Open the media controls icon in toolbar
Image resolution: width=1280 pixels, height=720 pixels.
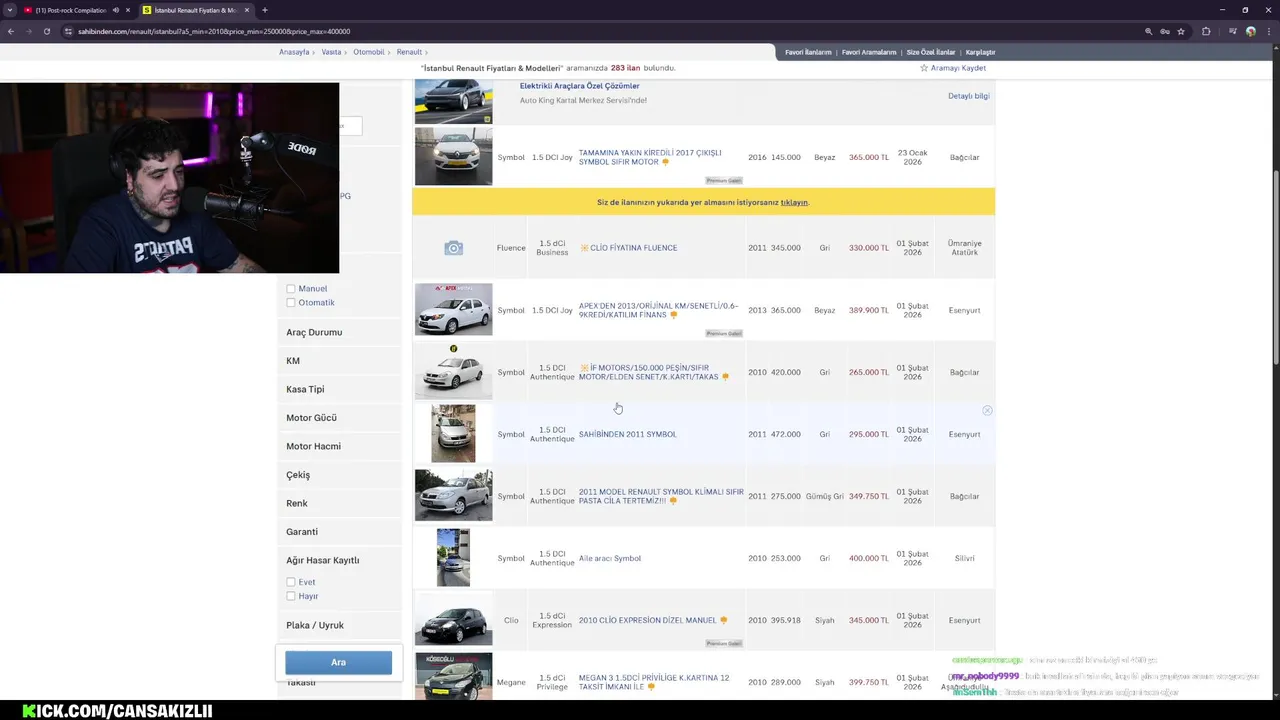tap(1231, 31)
